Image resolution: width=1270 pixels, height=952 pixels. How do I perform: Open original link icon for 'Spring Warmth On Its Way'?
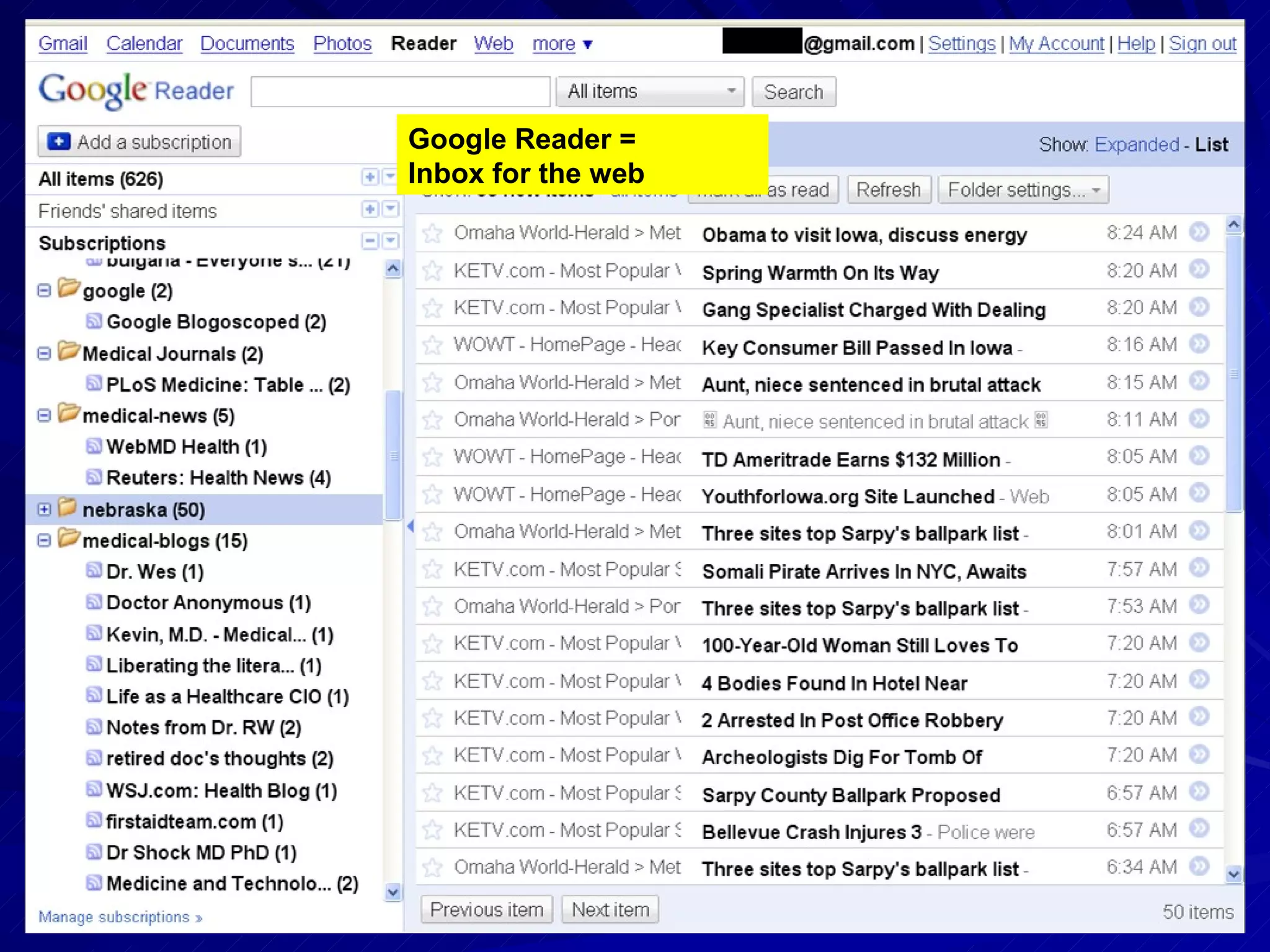pyautogui.click(x=1199, y=270)
